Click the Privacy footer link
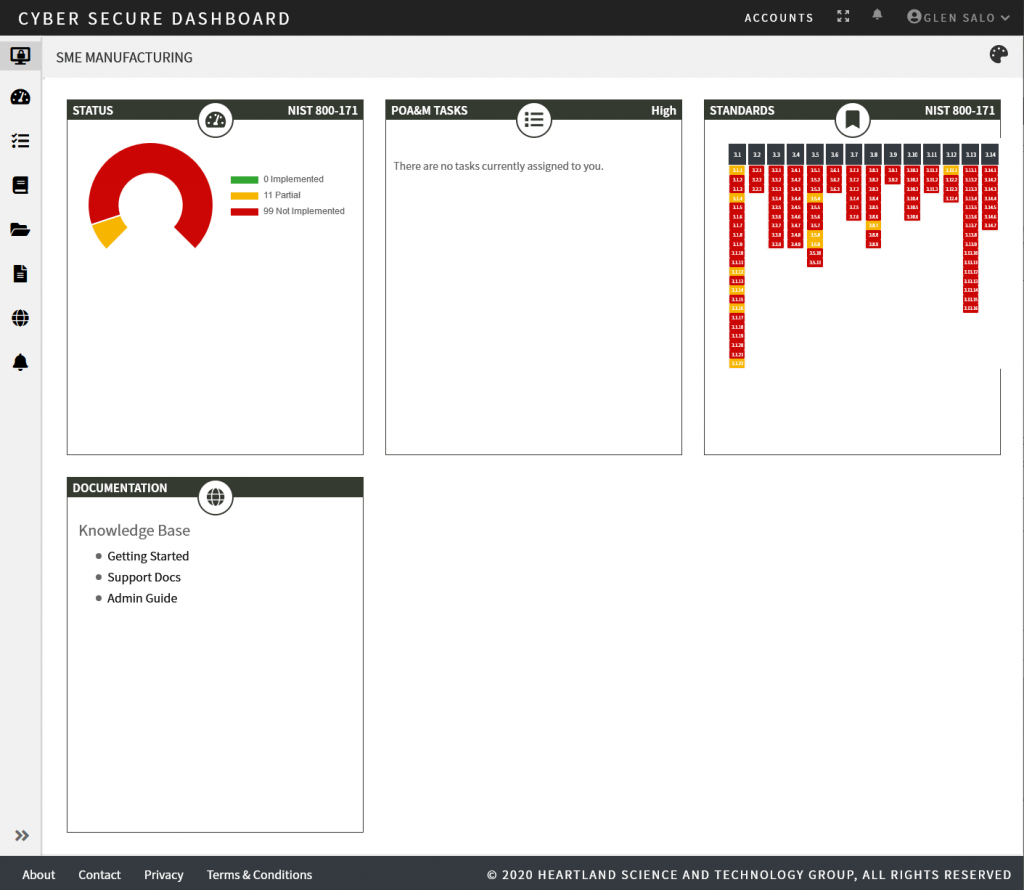The width and height of the screenshot is (1024, 890). point(163,874)
